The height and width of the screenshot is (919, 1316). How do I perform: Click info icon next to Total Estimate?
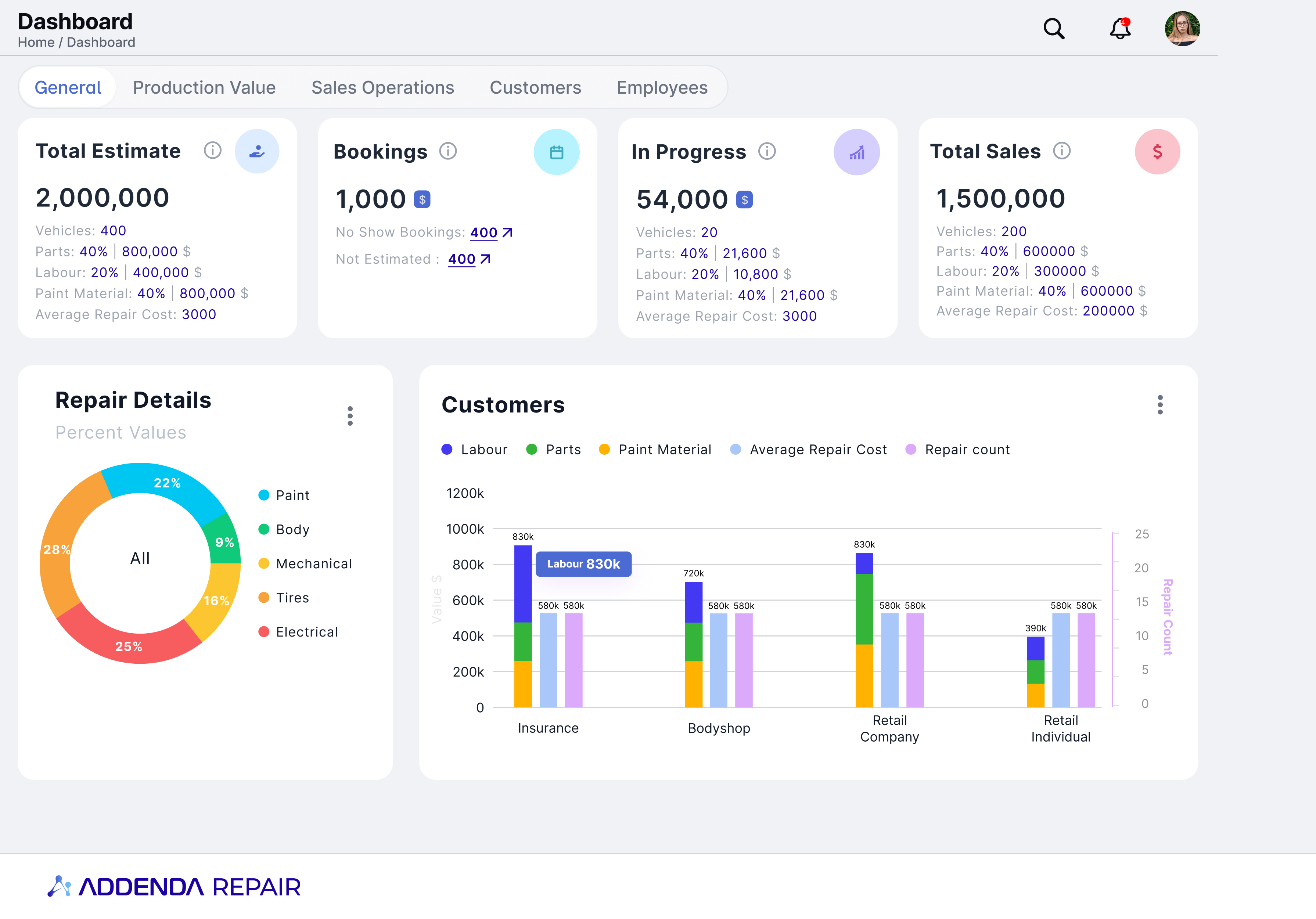(212, 151)
